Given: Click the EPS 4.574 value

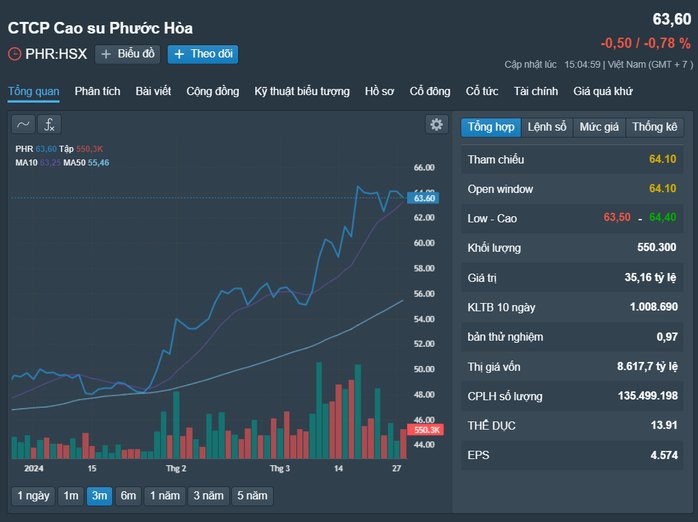Looking at the screenshot, I should click(664, 455).
